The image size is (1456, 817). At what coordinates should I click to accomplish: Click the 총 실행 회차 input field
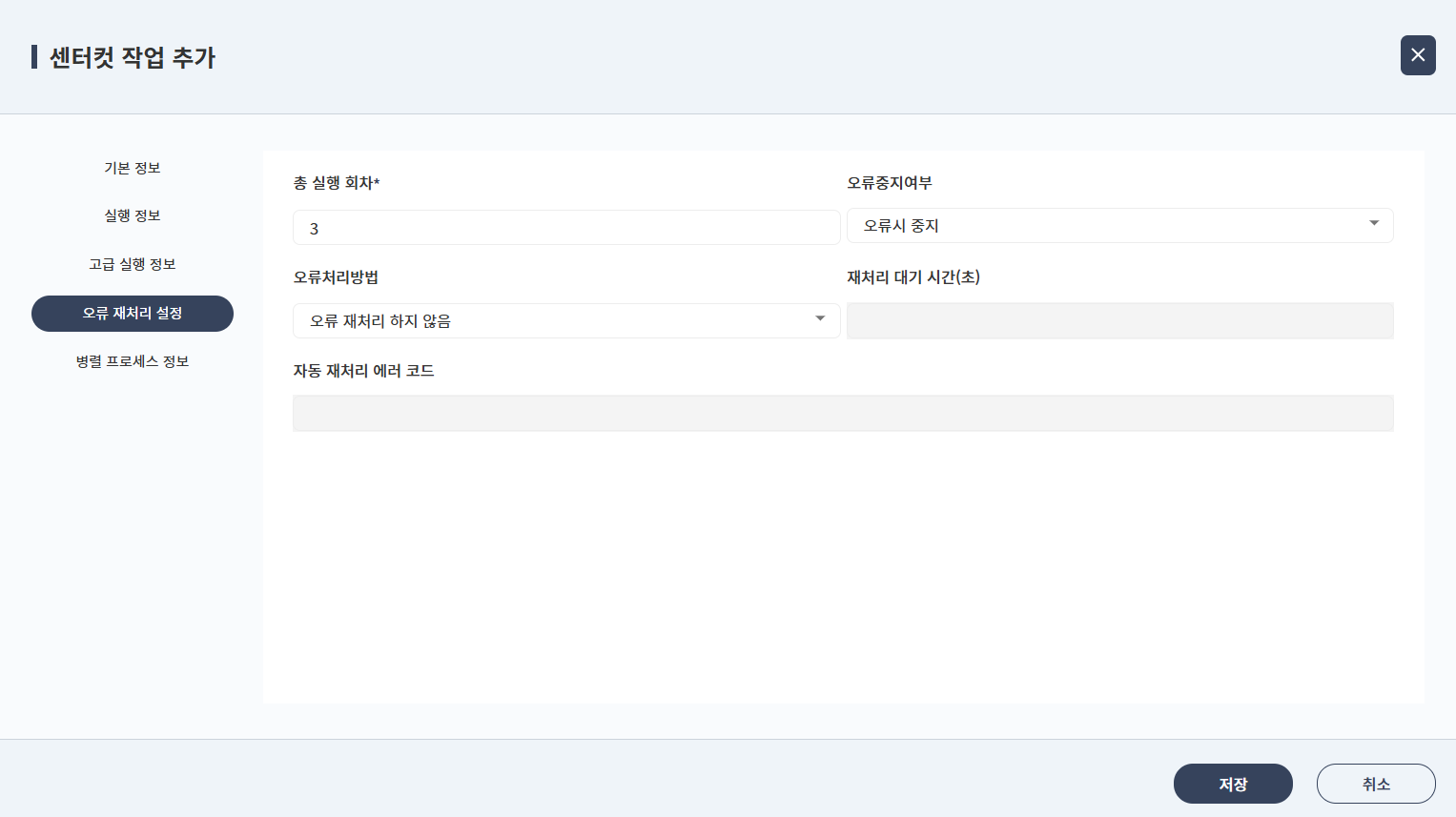click(x=565, y=228)
